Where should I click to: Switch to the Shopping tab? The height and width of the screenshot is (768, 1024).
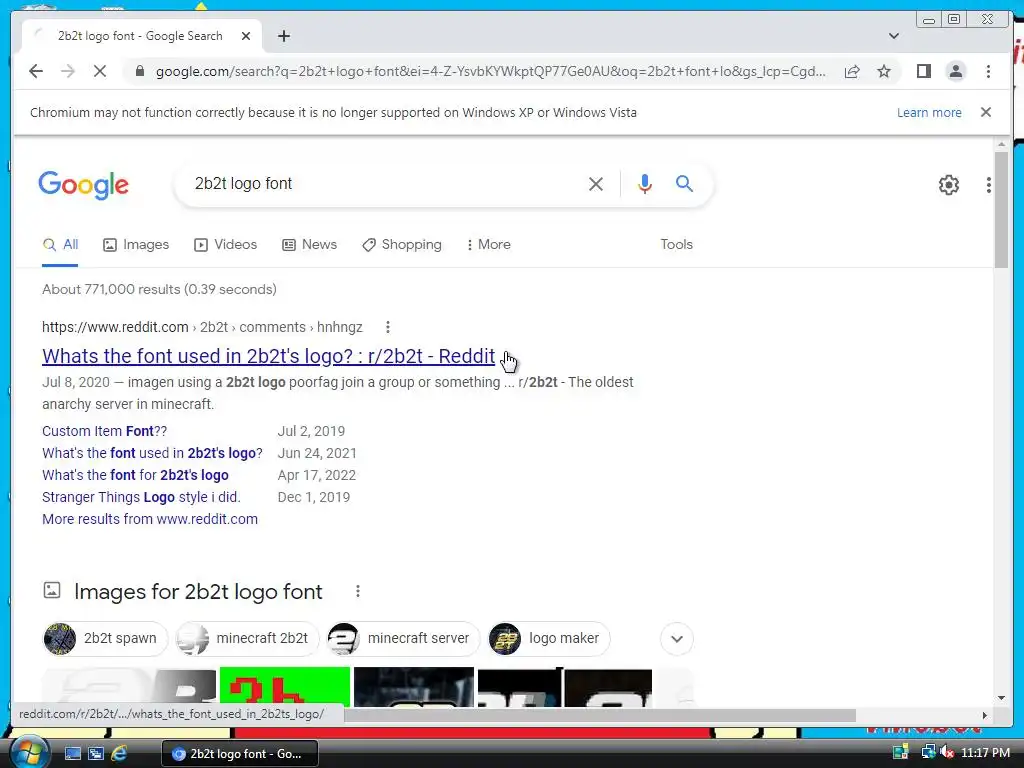402,245
